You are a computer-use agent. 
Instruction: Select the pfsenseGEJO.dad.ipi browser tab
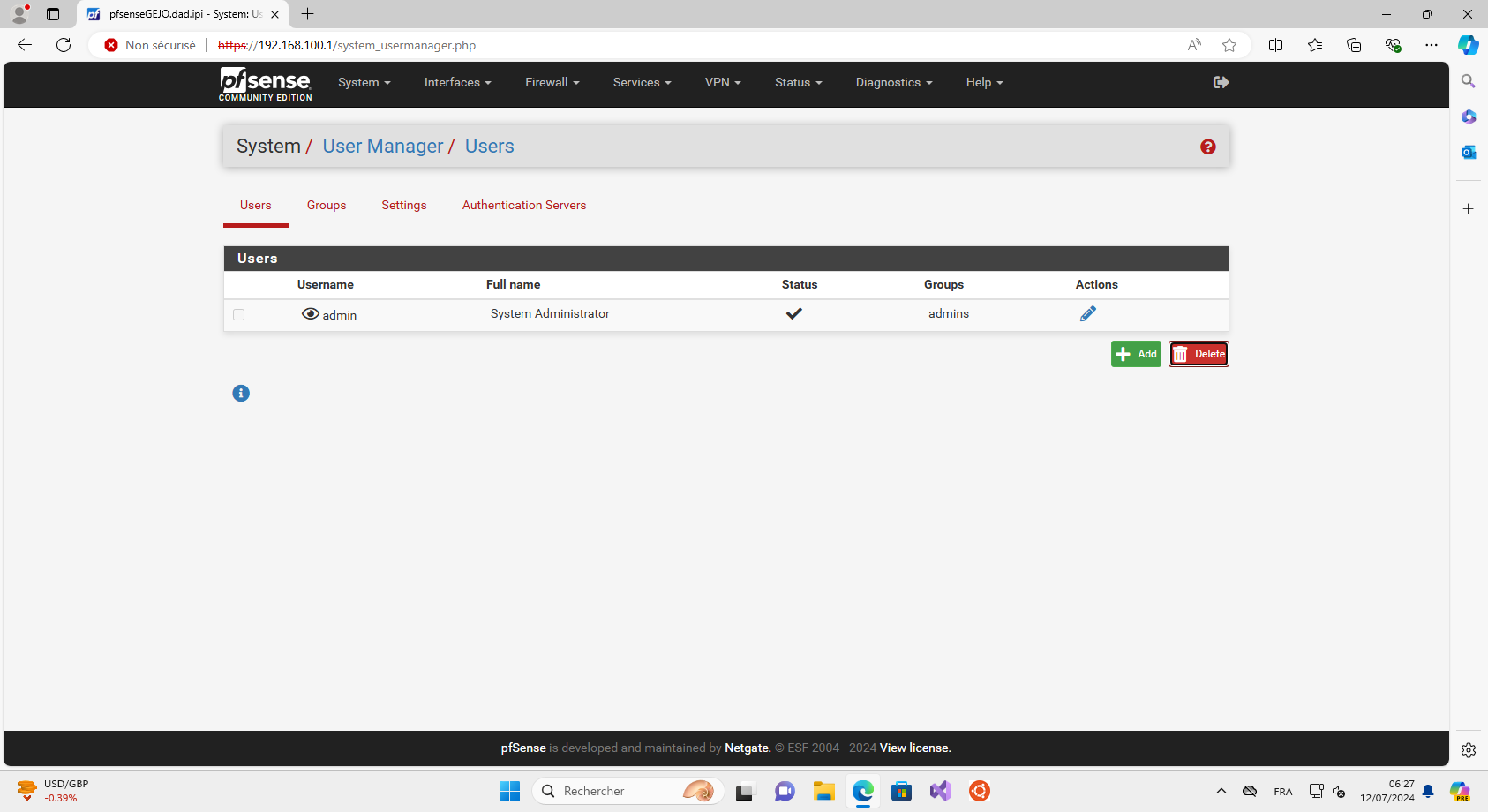[182, 14]
